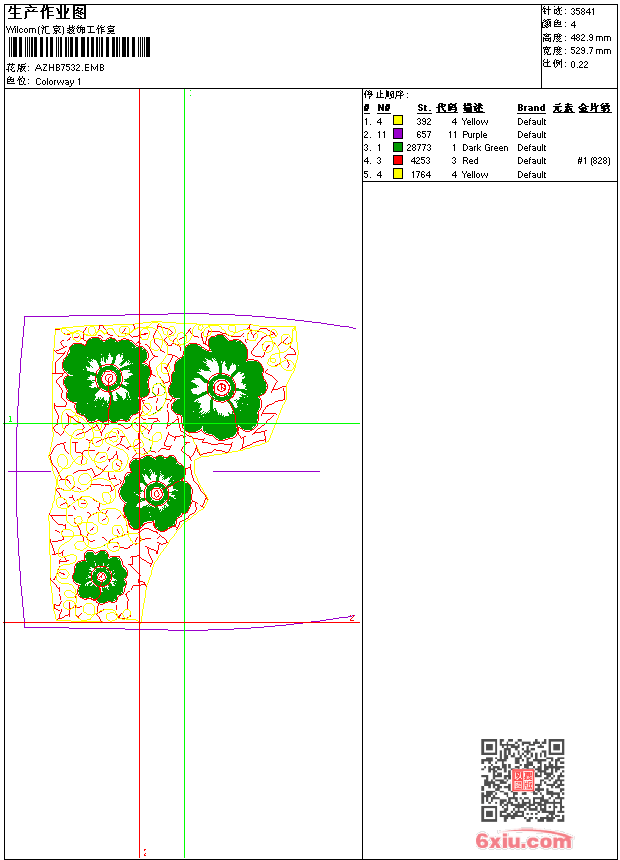The image size is (620, 860).
Task: Select the stitch count 657 cell
Action: point(424,135)
